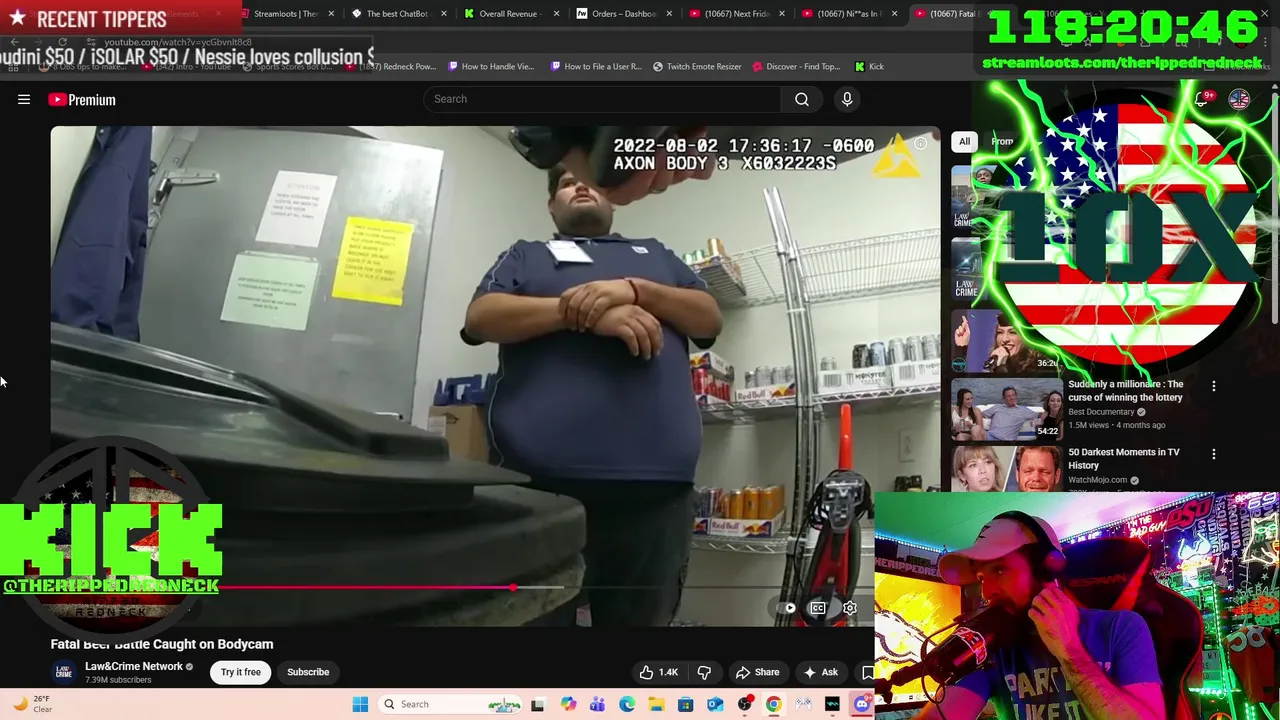This screenshot has height=720, width=1280.
Task: Subscribe to Law&Crime Network
Action: (308, 672)
